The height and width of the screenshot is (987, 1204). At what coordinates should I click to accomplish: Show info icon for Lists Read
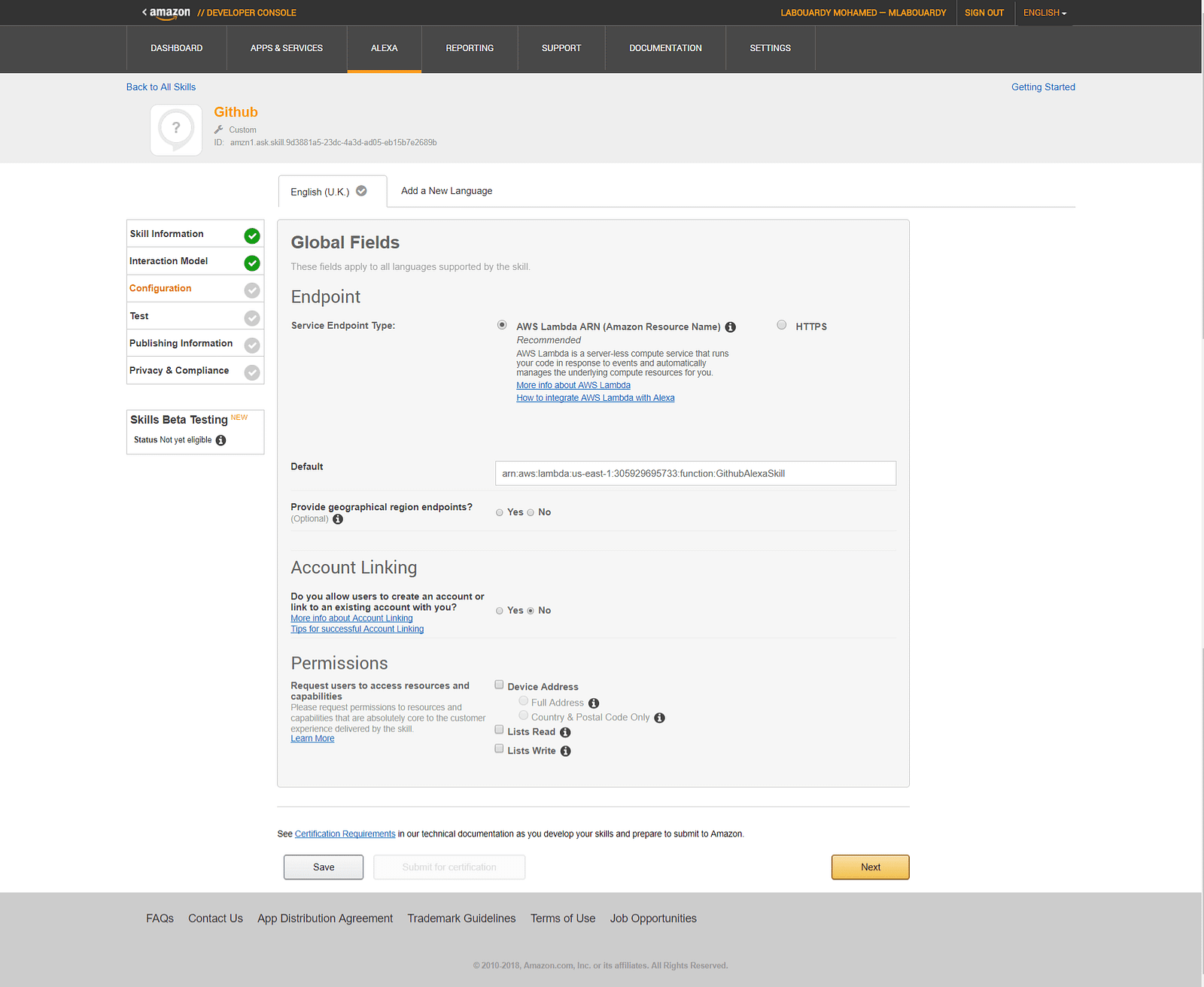pyautogui.click(x=565, y=732)
